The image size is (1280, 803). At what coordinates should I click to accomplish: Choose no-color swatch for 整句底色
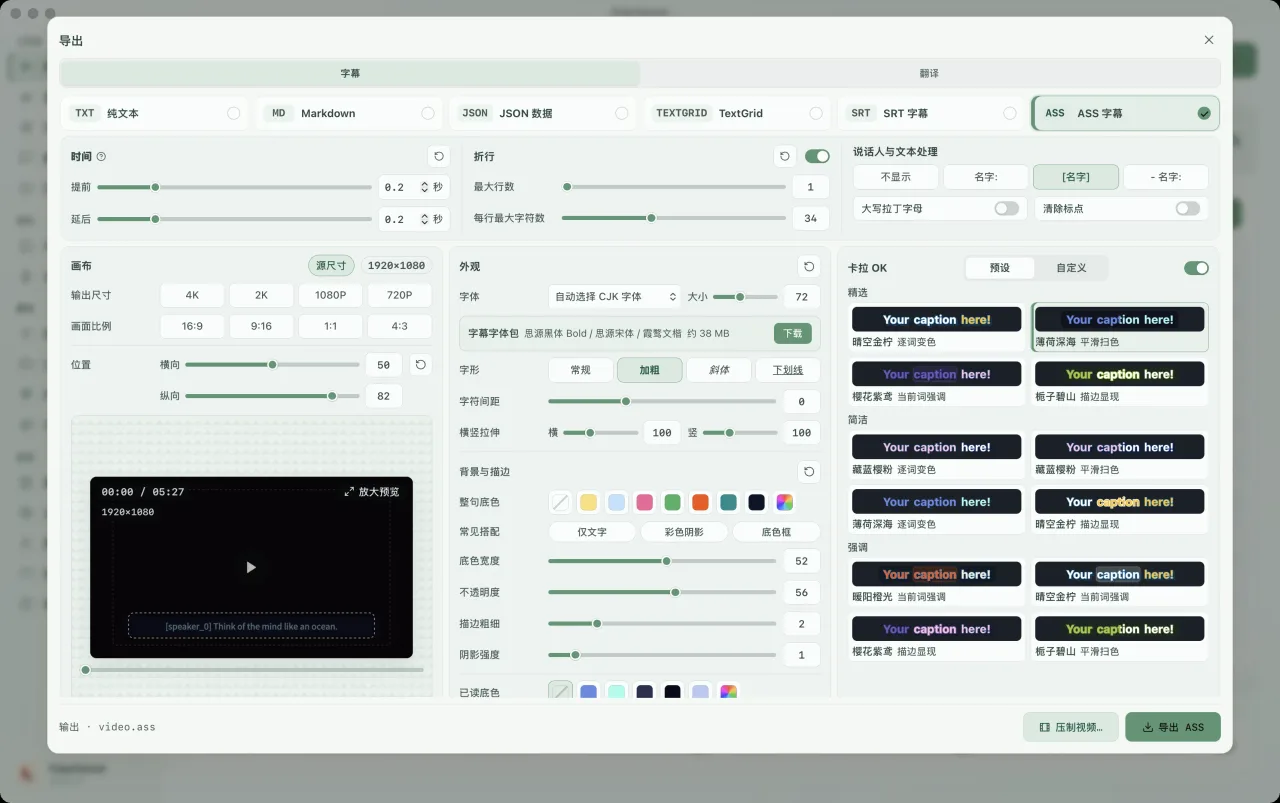pyautogui.click(x=561, y=502)
